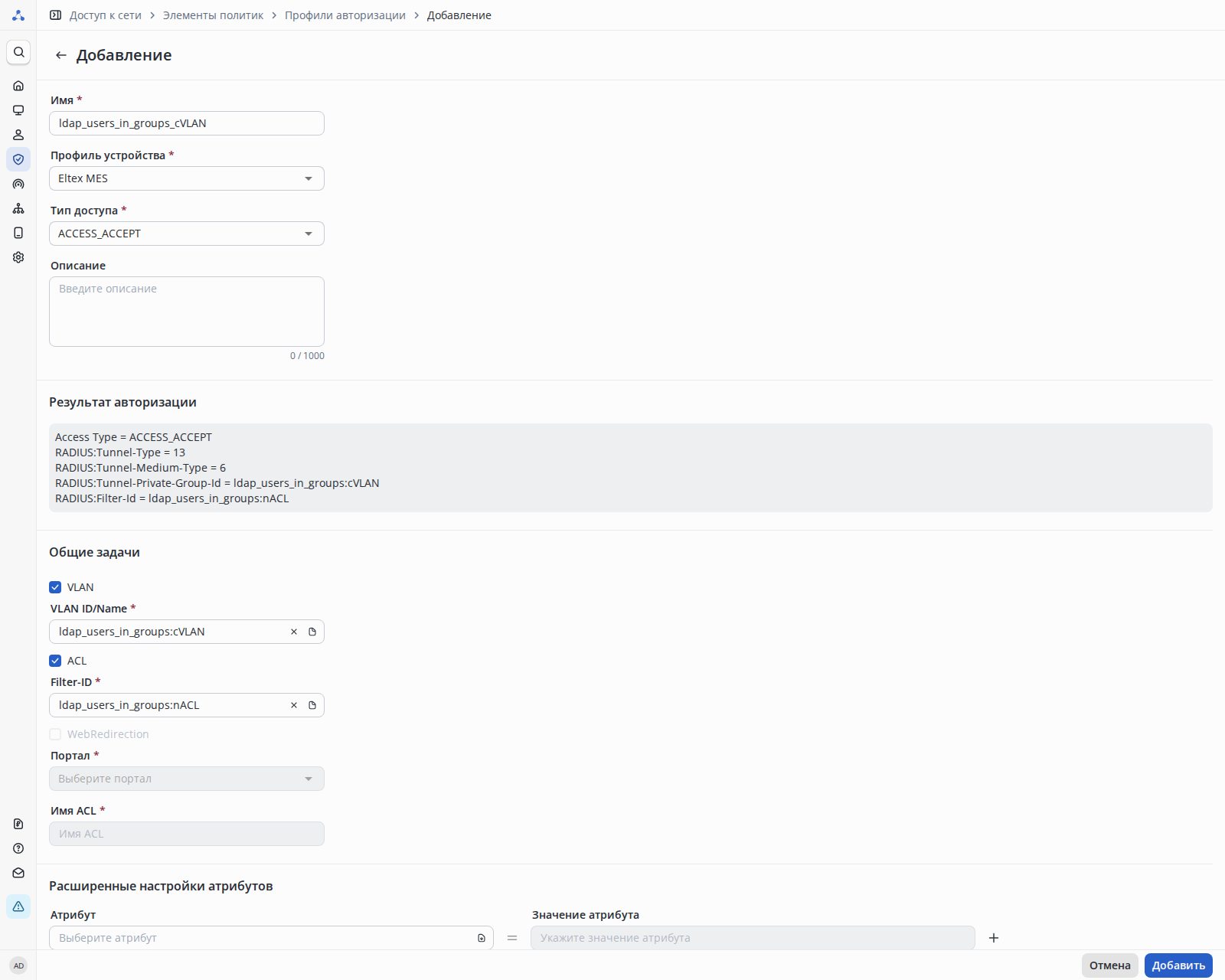Open the warning triangle icon in sidebar
1225x980 pixels.
[x=18, y=906]
